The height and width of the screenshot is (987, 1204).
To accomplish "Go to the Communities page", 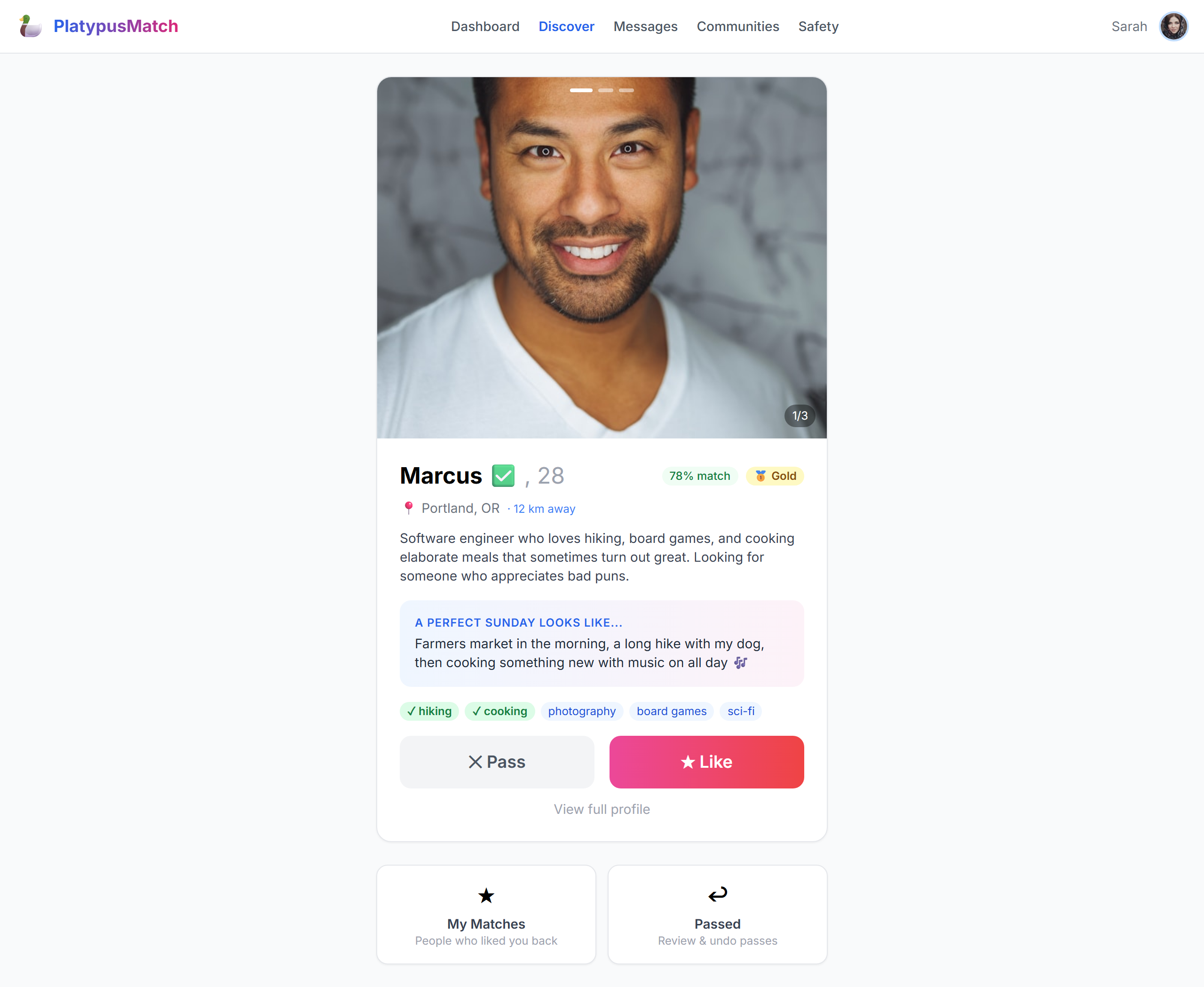I will 738,27.
